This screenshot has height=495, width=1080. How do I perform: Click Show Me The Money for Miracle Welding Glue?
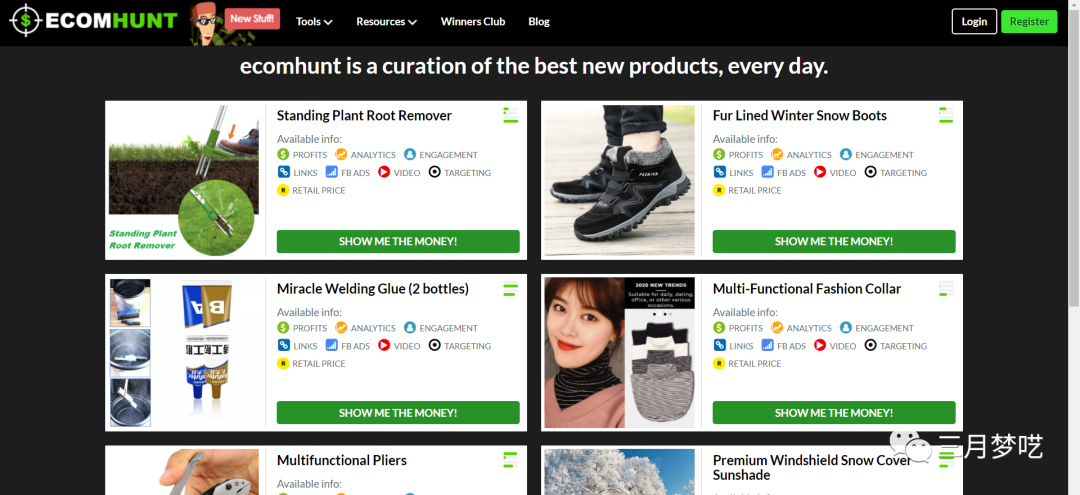pos(398,413)
